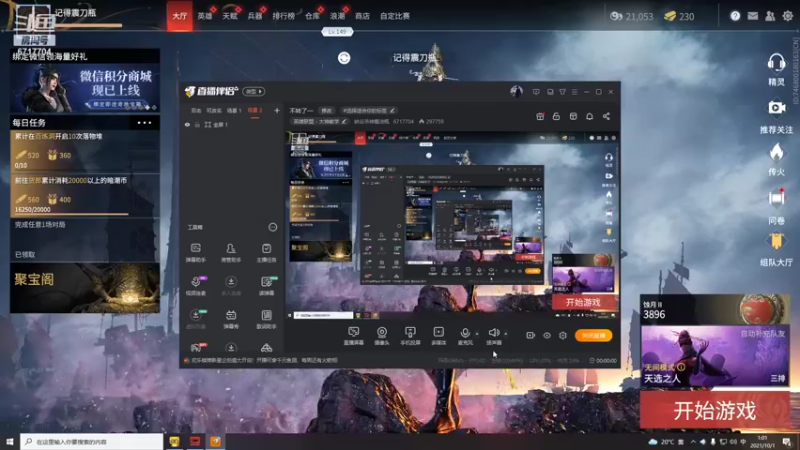
Task: Click the share icon in the stream info bar
Action: click(x=606, y=116)
